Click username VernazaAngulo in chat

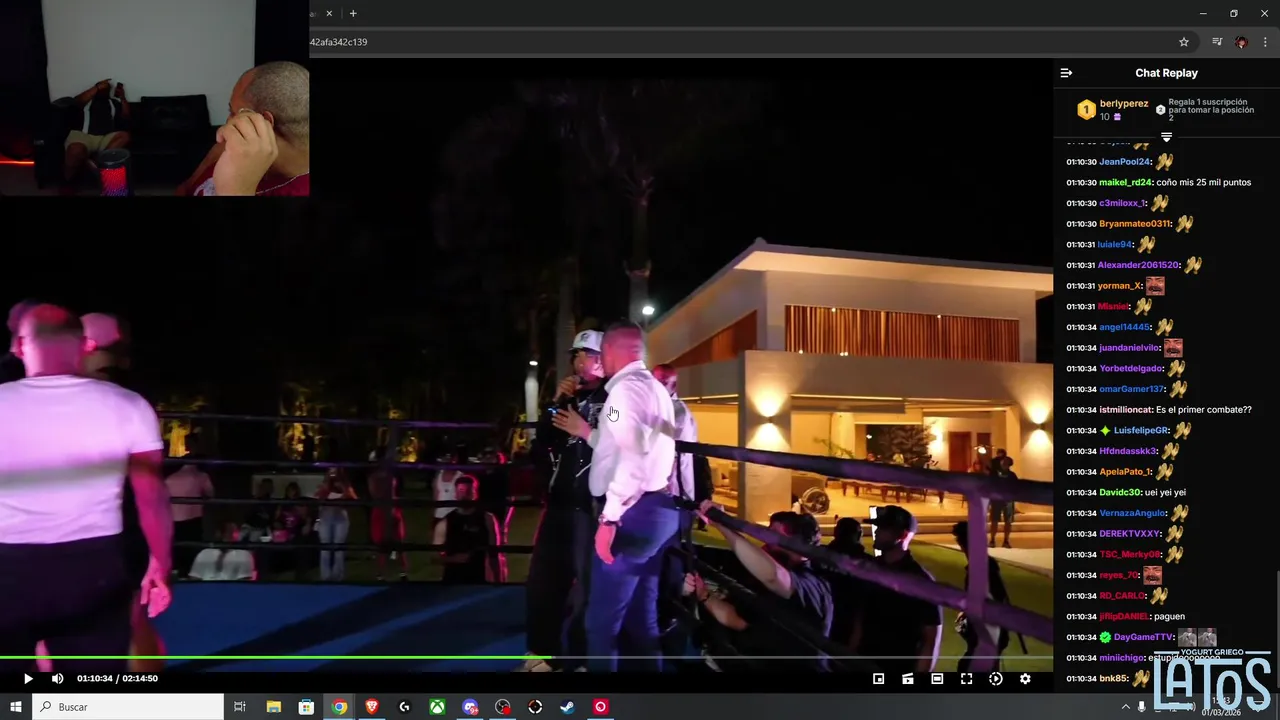tap(1133, 513)
